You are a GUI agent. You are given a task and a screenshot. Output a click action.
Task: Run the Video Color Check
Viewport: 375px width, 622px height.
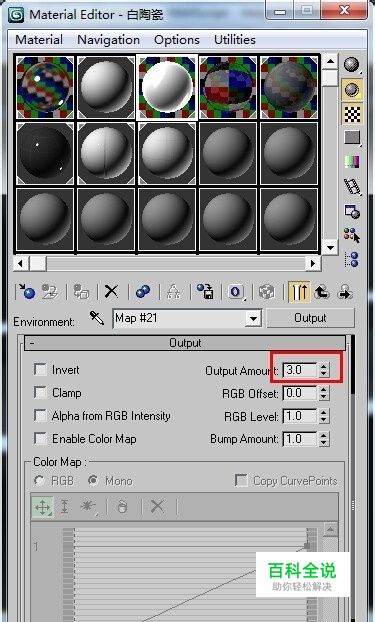(x=352, y=162)
